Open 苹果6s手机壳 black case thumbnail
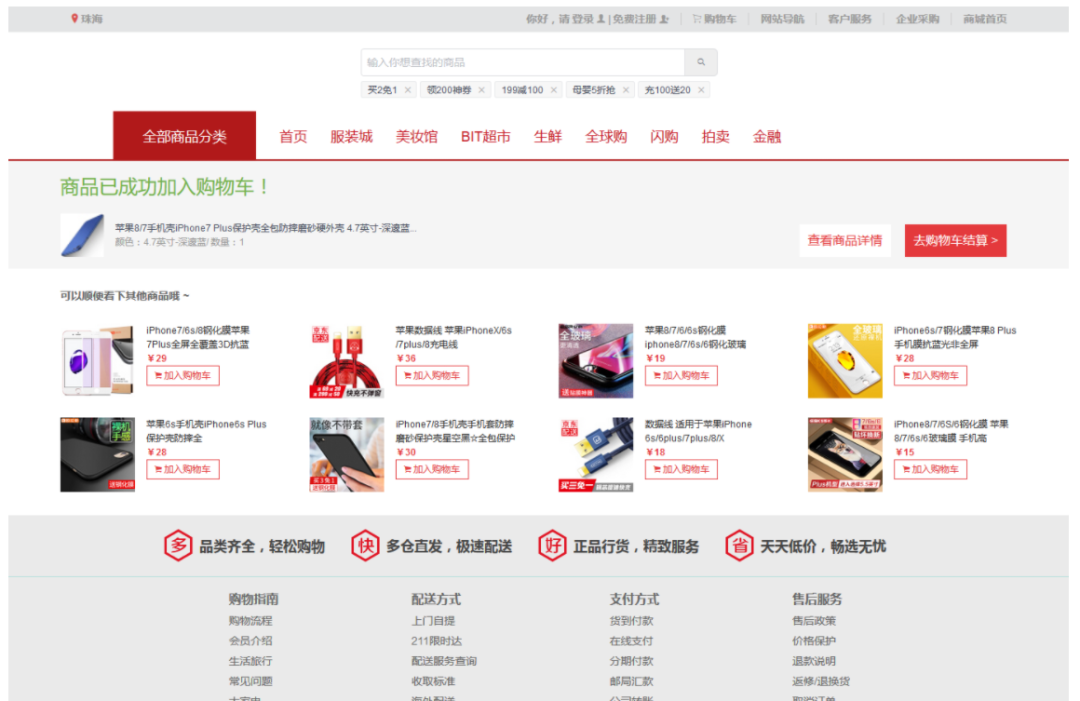Screen dimensions: 1080x701 pos(97,454)
